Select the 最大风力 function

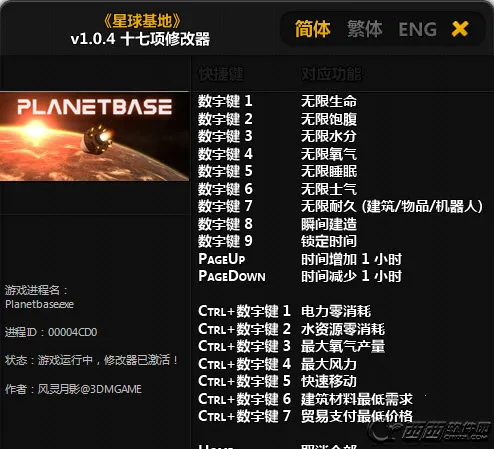pyautogui.click(x=329, y=364)
